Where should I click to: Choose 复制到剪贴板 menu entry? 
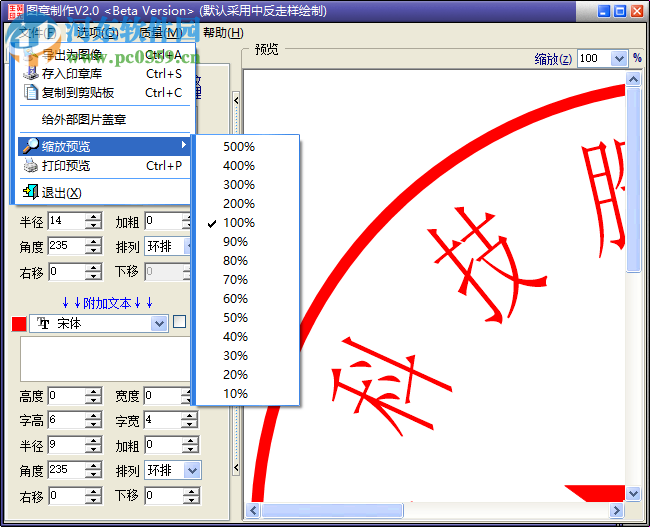[104, 92]
